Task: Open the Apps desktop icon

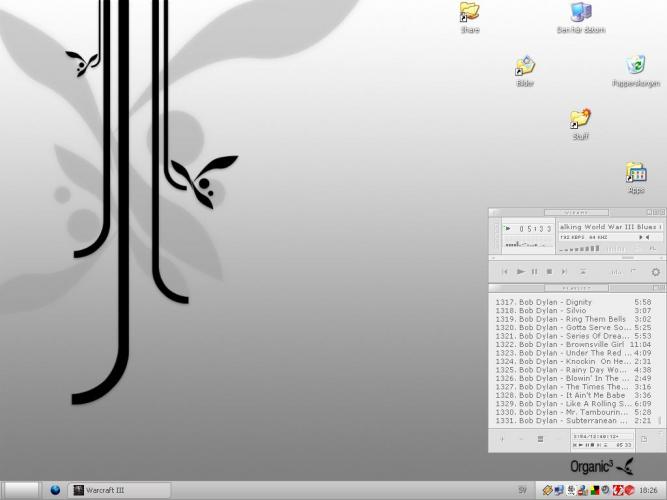Action: pos(635,173)
